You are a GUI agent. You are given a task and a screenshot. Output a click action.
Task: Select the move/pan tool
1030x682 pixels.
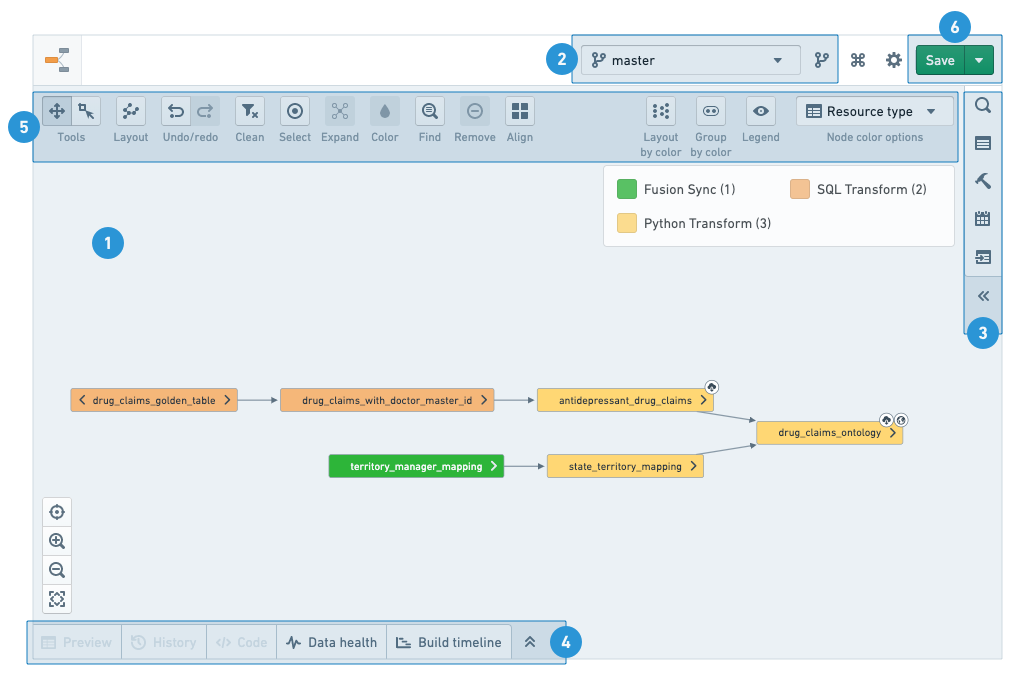pyautogui.click(x=57, y=111)
